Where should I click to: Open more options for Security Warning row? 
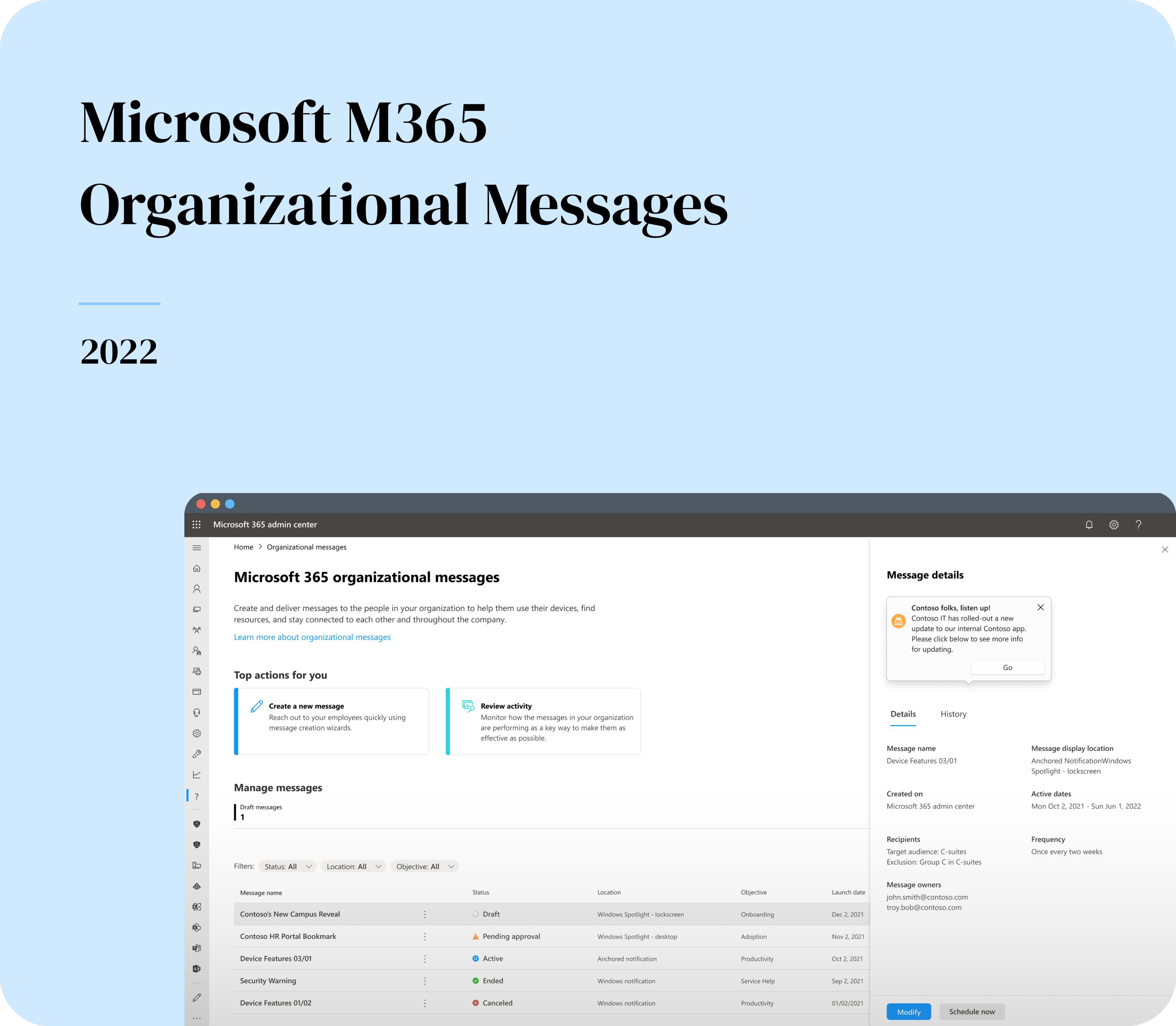point(425,981)
